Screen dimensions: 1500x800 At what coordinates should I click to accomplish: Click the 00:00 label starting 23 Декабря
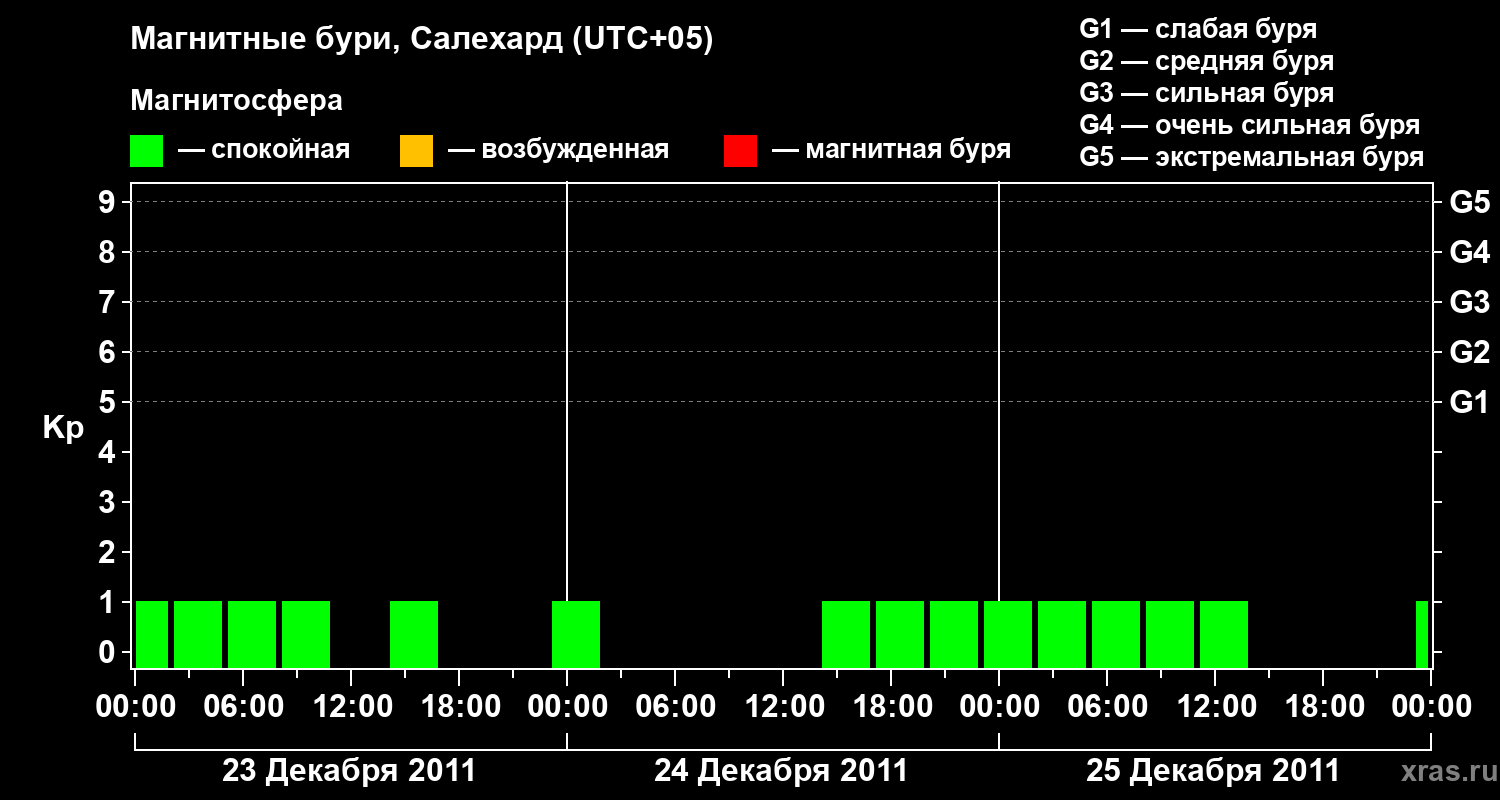click(x=134, y=707)
